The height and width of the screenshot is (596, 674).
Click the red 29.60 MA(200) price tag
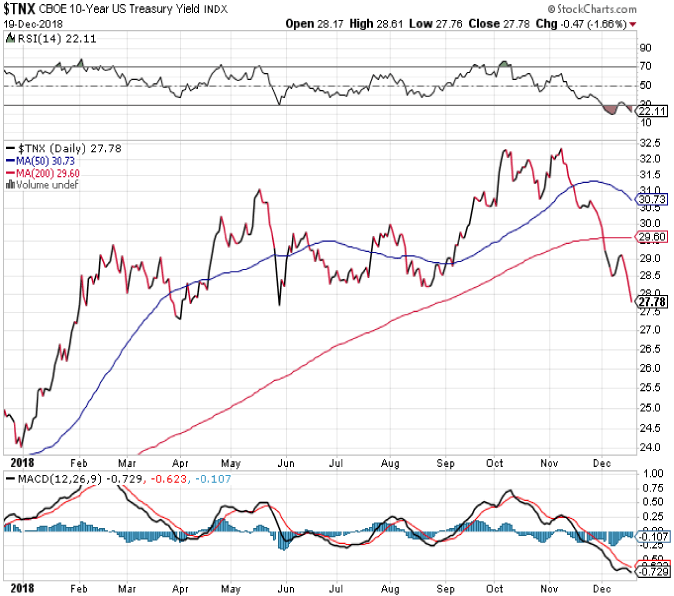652,237
